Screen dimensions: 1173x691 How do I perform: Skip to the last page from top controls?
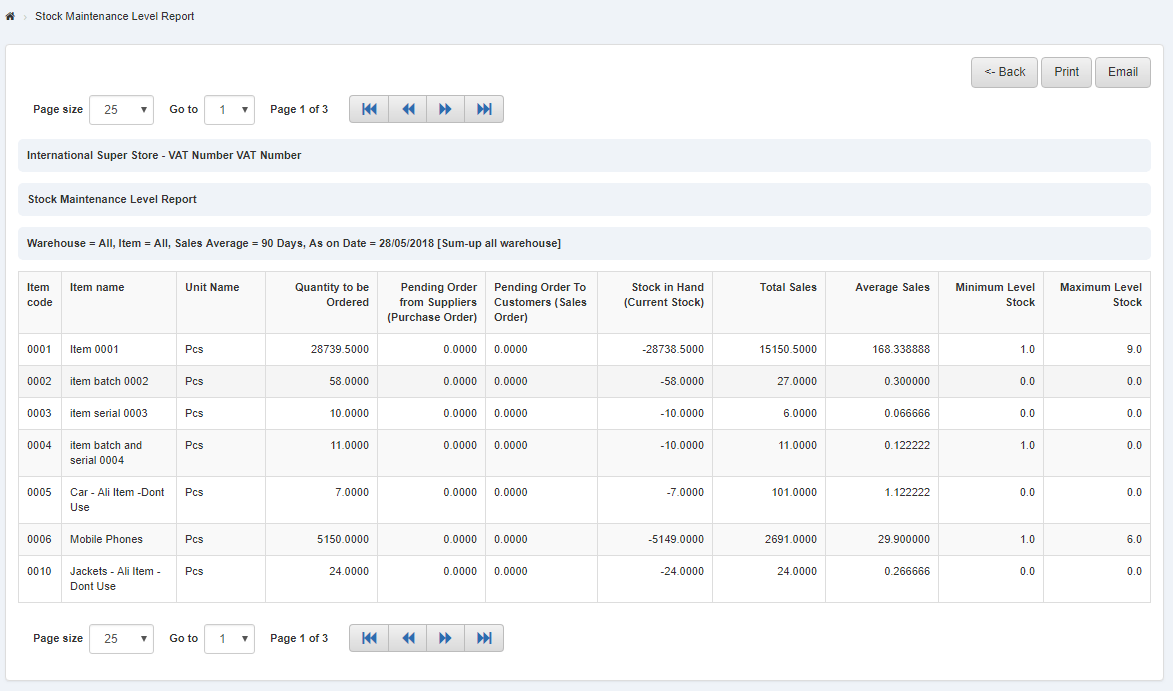click(483, 108)
